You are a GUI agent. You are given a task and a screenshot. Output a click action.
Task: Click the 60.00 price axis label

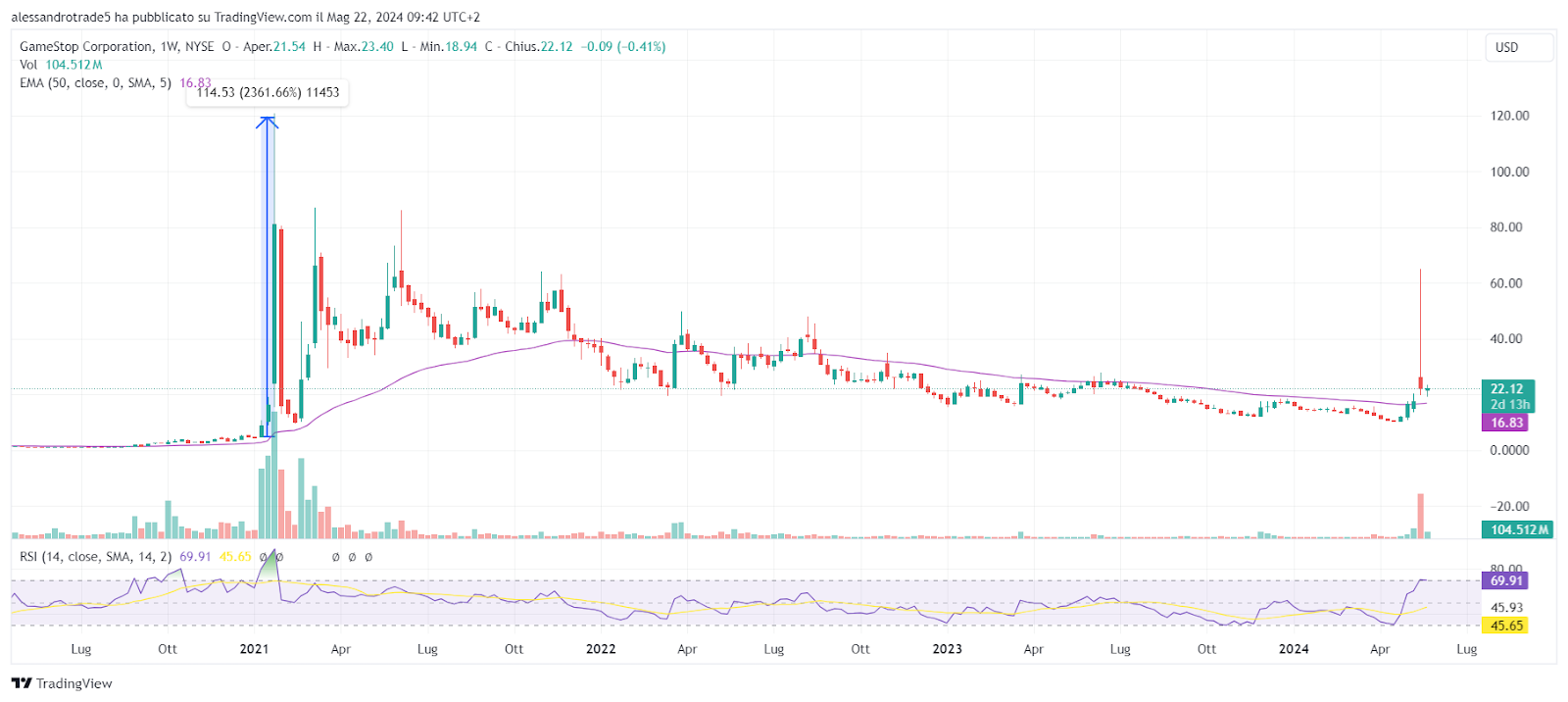[x=1506, y=283]
